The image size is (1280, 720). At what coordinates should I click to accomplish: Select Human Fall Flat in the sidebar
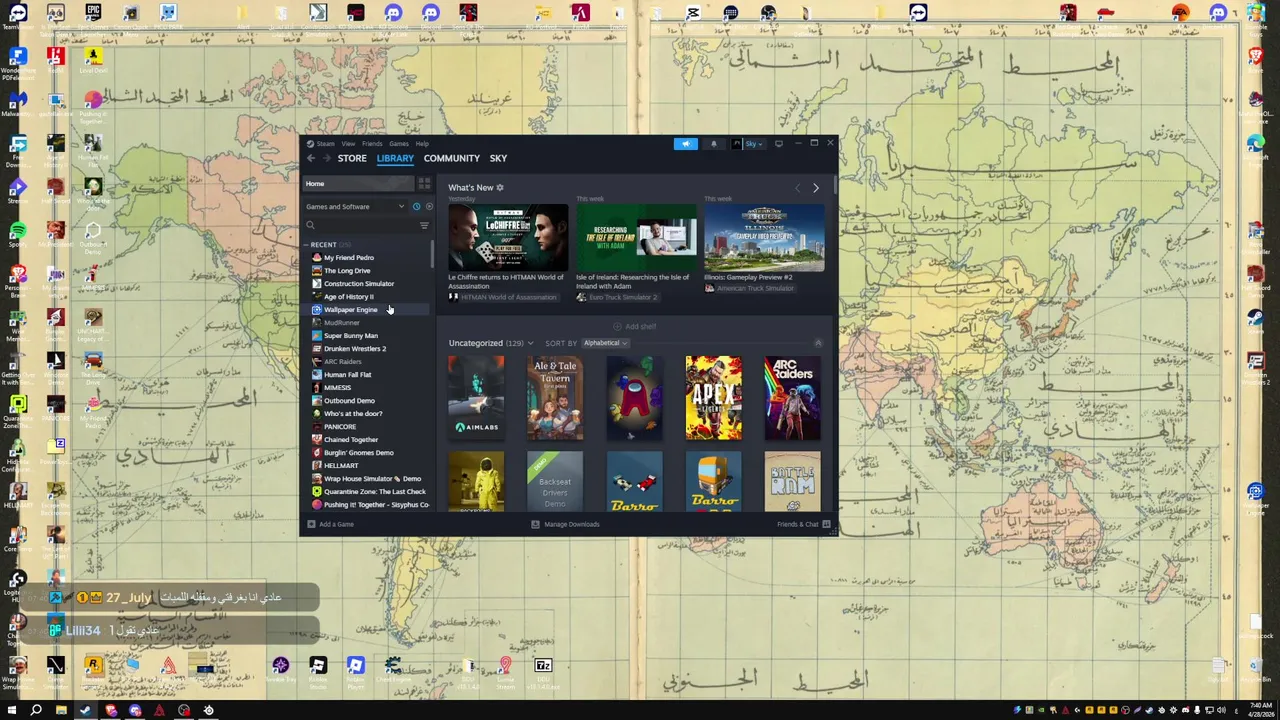point(368,375)
